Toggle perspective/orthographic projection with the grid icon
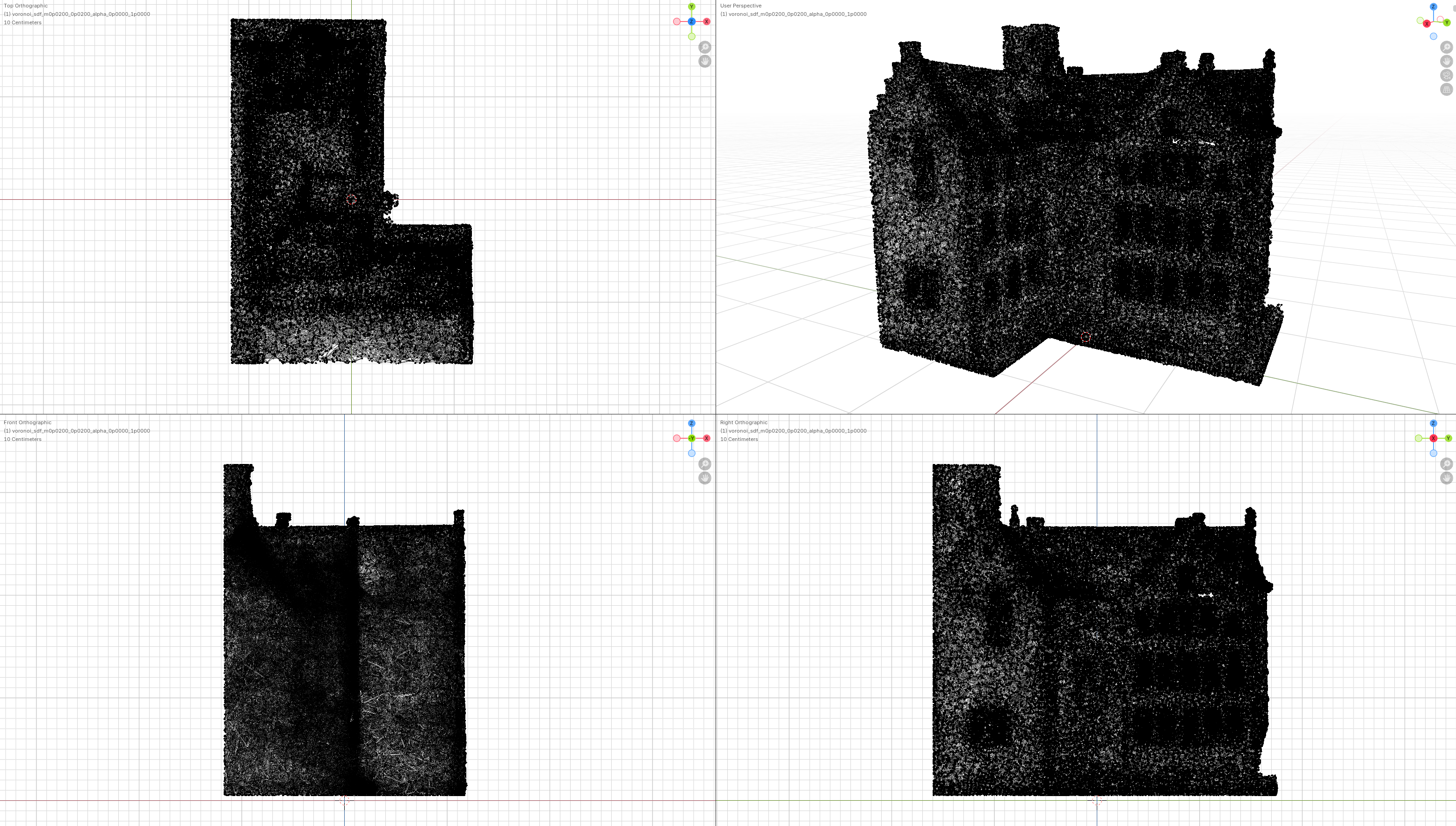The width and height of the screenshot is (1456, 826). (x=1447, y=88)
